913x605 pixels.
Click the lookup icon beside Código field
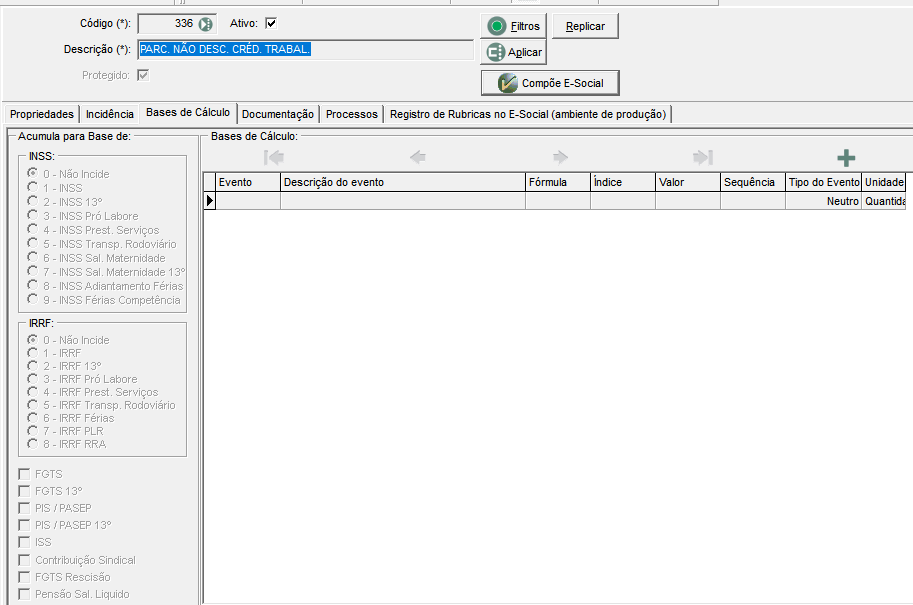point(205,24)
